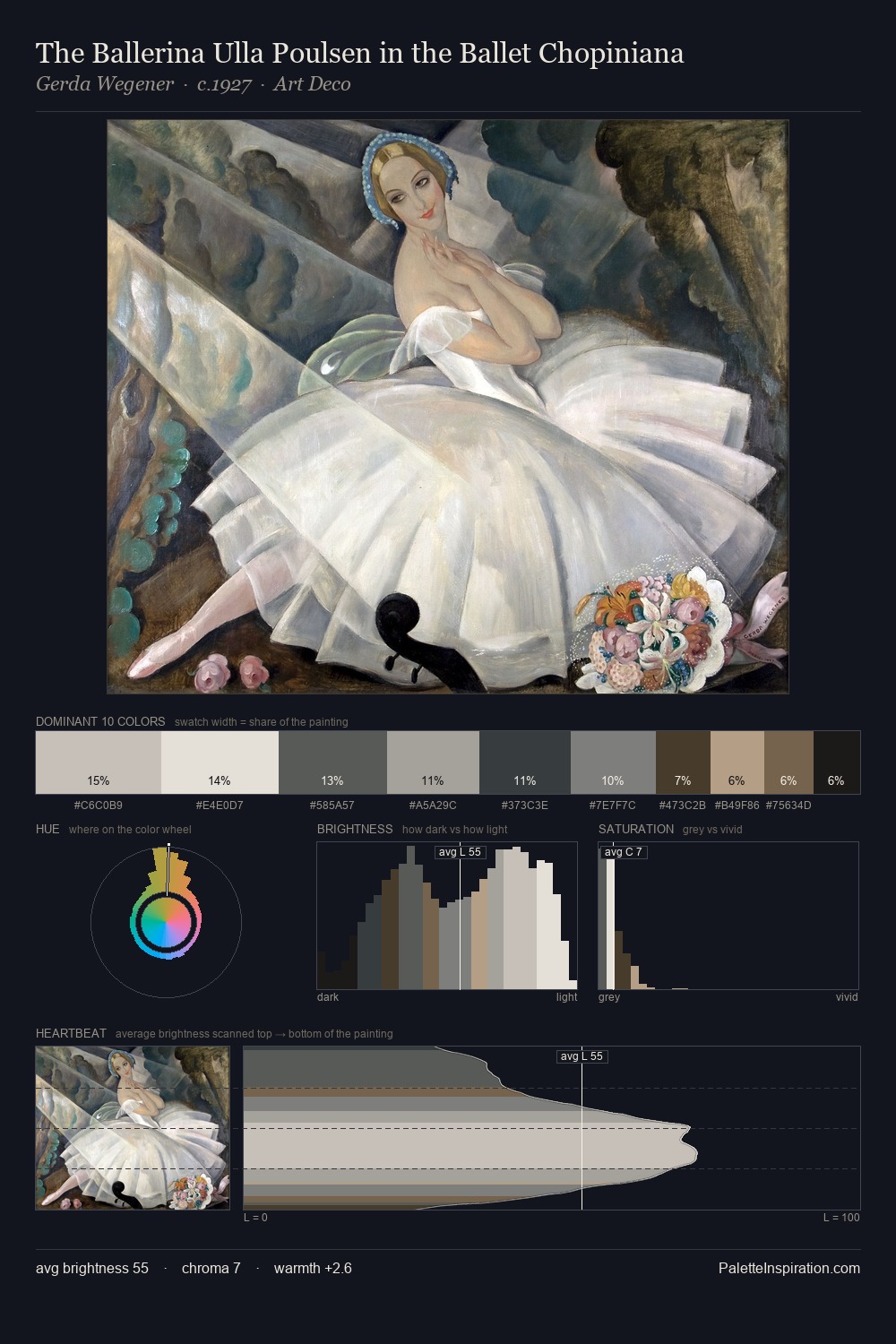Image resolution: width=896 pixels, height=1344 pixels.
Task: Click the 'dark' axis label under brightness
Action: (x=328, y=996)
